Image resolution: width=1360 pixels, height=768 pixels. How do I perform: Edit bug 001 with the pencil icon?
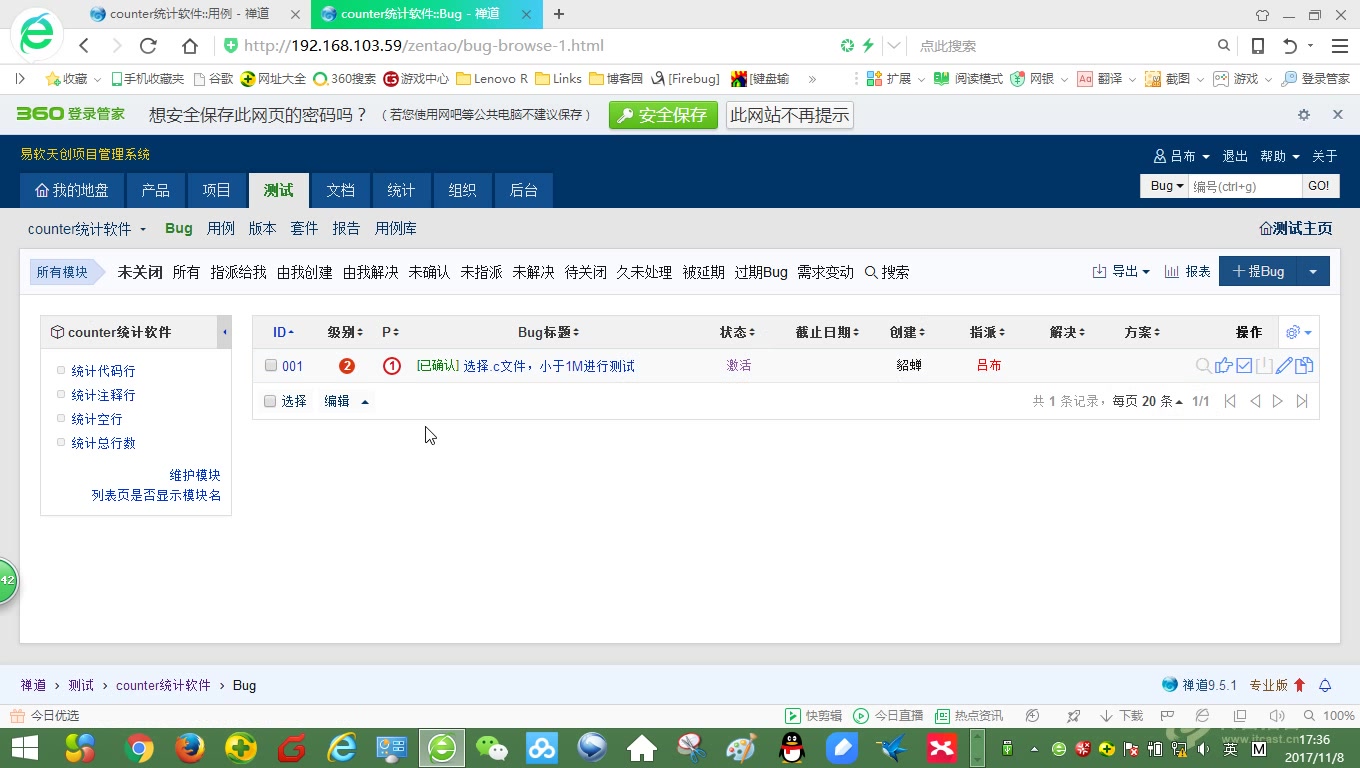[x=1283, y=366]
